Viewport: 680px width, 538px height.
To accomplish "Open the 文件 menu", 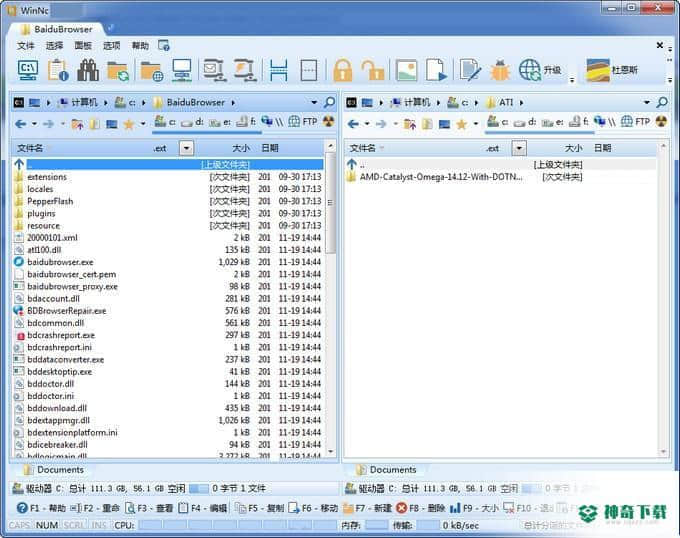I will 26,46.
